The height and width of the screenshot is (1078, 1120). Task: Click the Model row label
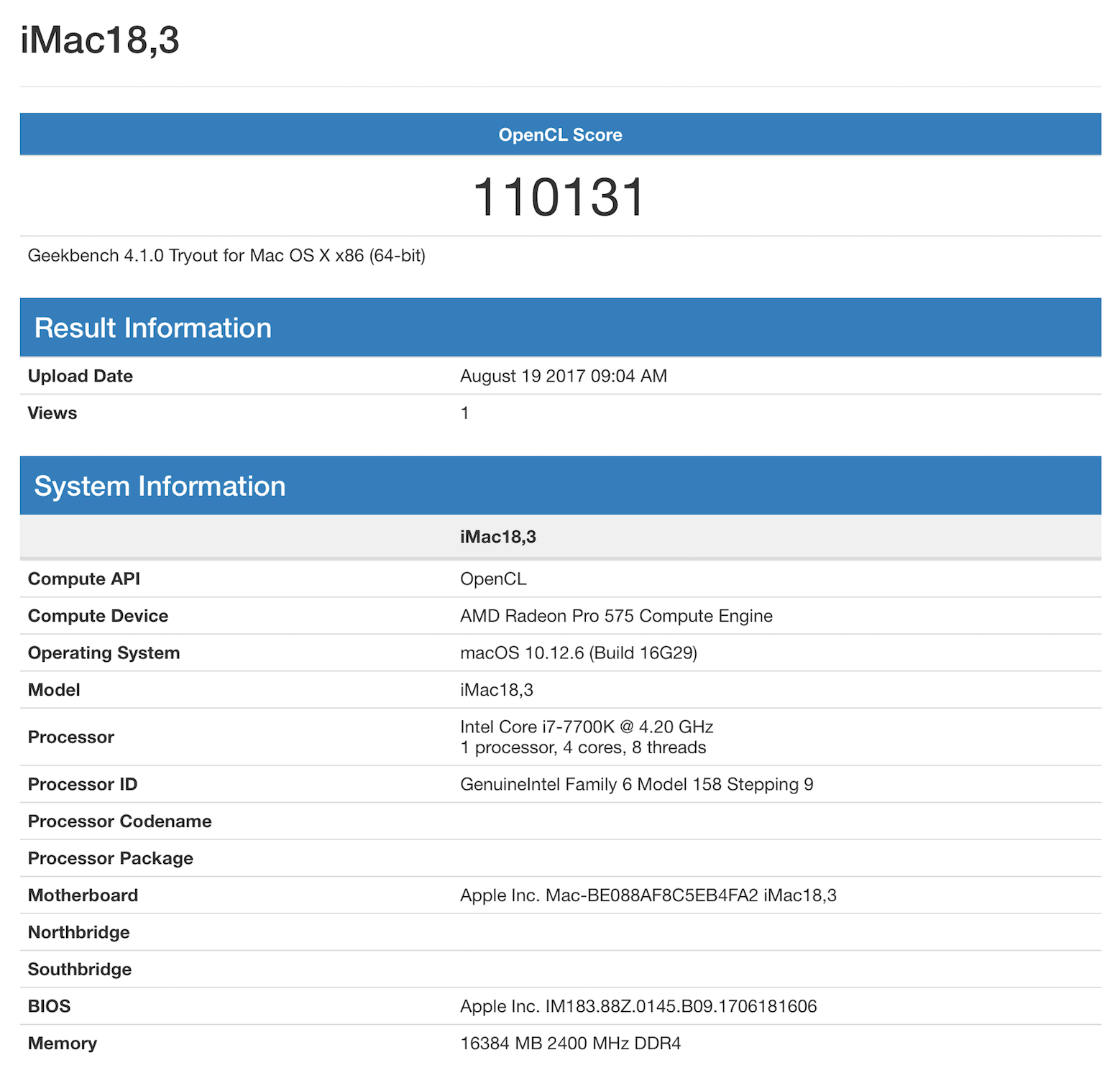click(54, 690)
